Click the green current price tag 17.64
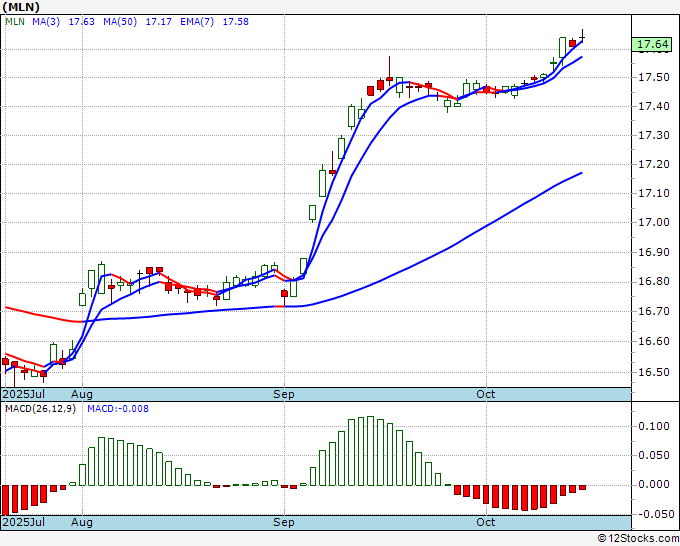680x546 pixels. tap(653, 44)
